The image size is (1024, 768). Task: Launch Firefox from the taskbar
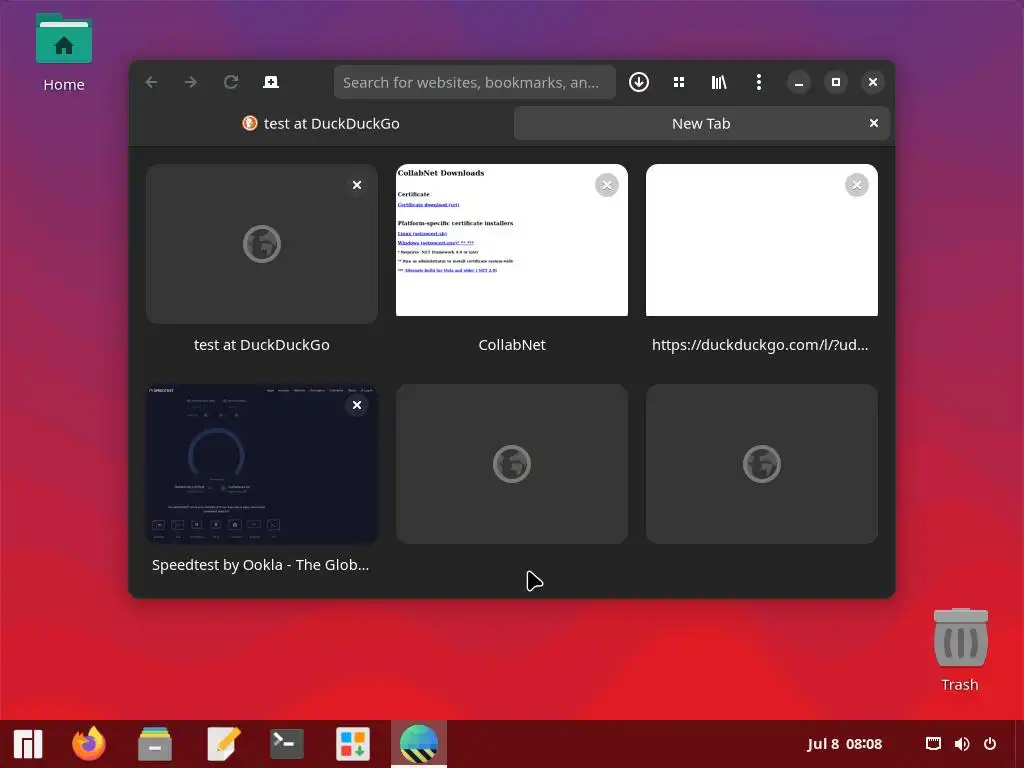click(89, 744)
